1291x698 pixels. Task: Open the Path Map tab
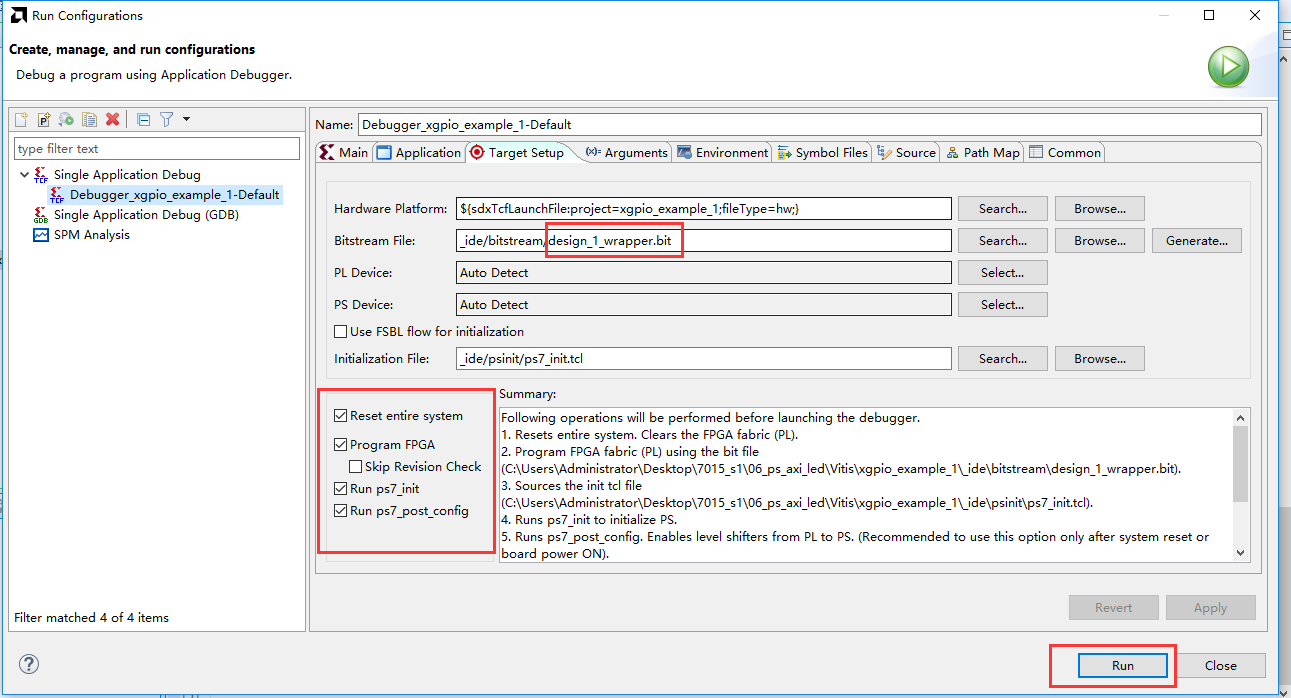coord(983,152)
